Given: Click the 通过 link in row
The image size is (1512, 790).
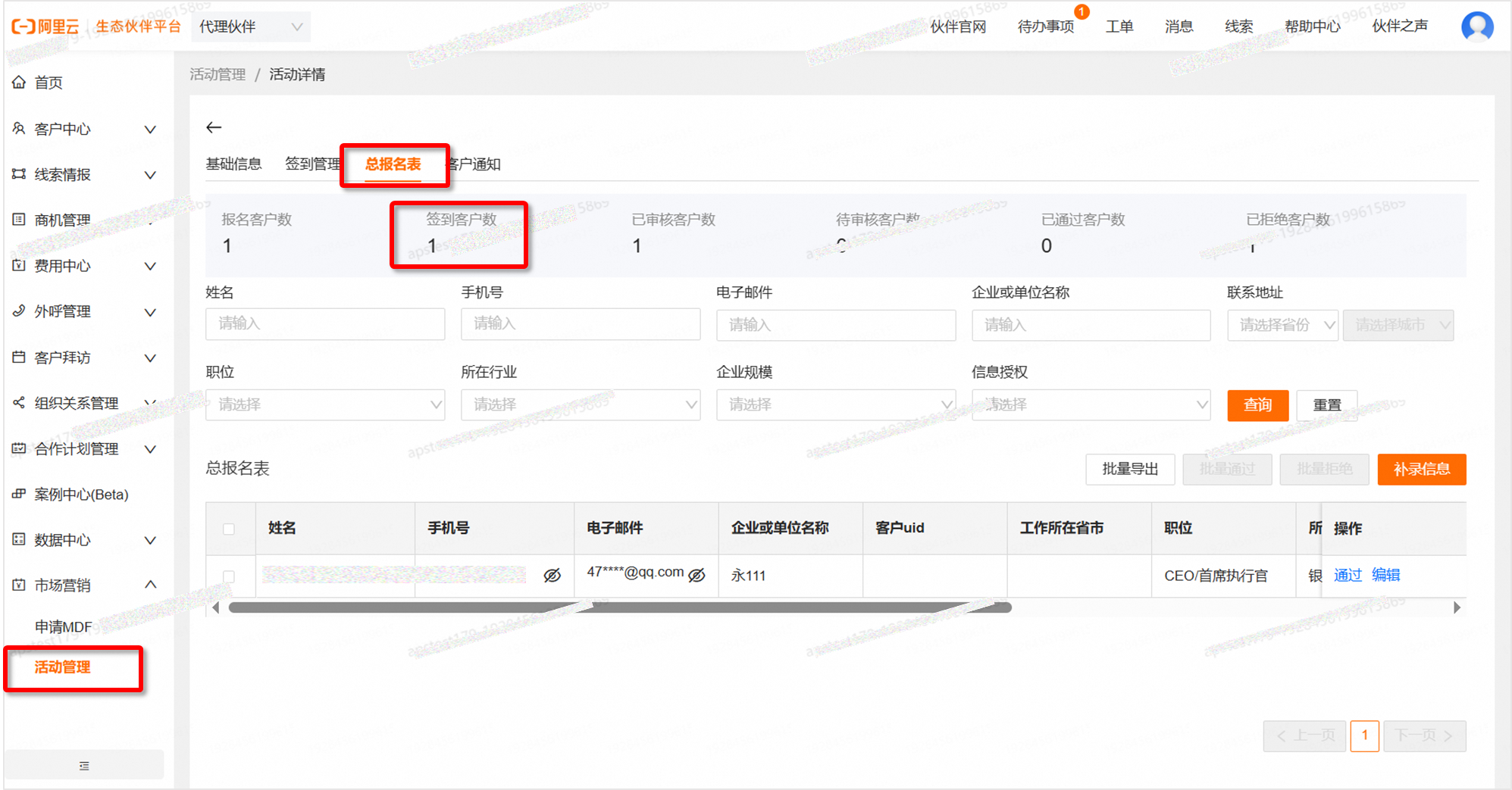Looking at the screenshot, I should [x=1348, y=576].
